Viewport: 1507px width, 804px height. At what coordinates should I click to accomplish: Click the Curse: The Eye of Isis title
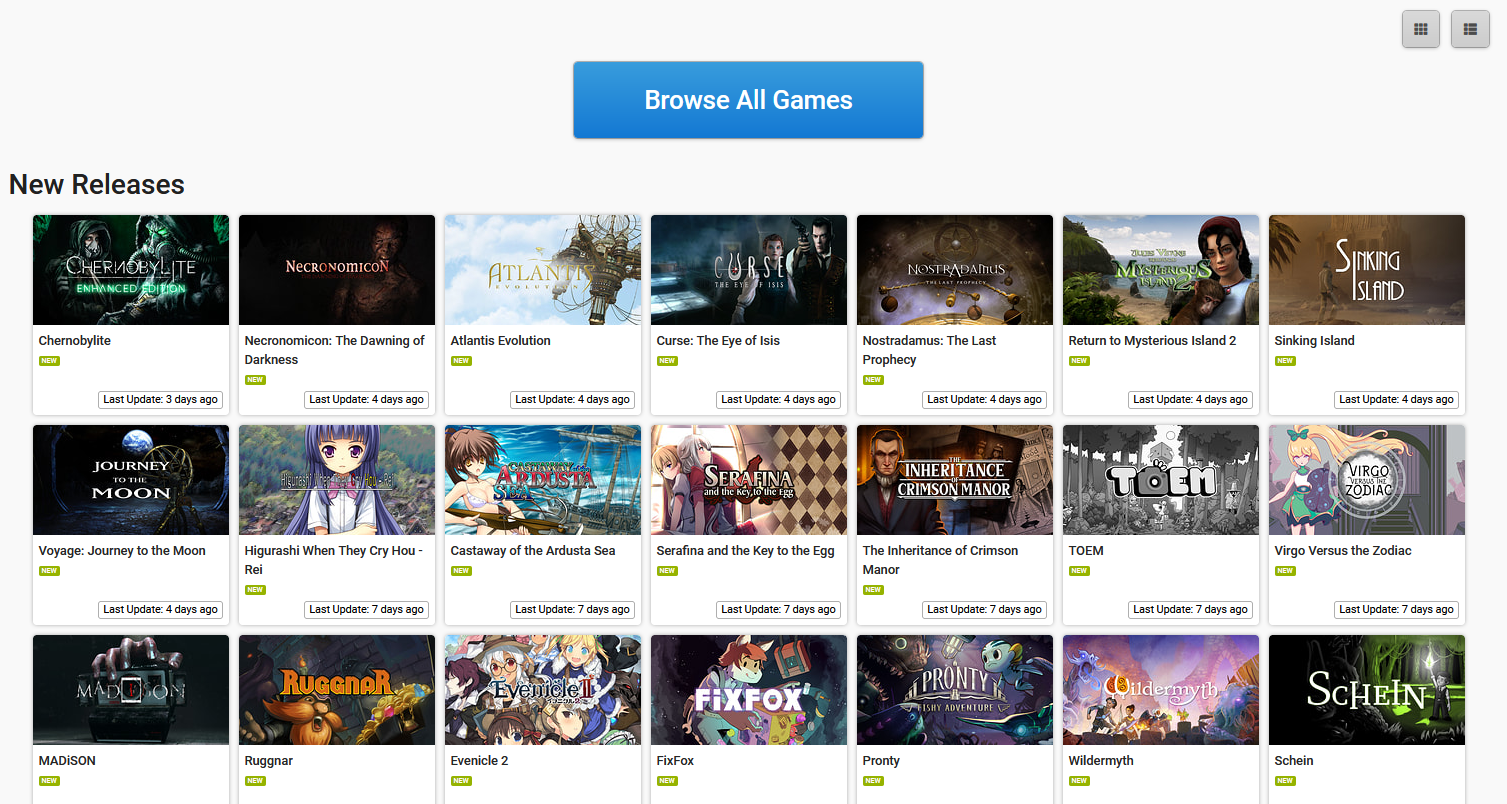pyautogui.click(x=718, y=341)
